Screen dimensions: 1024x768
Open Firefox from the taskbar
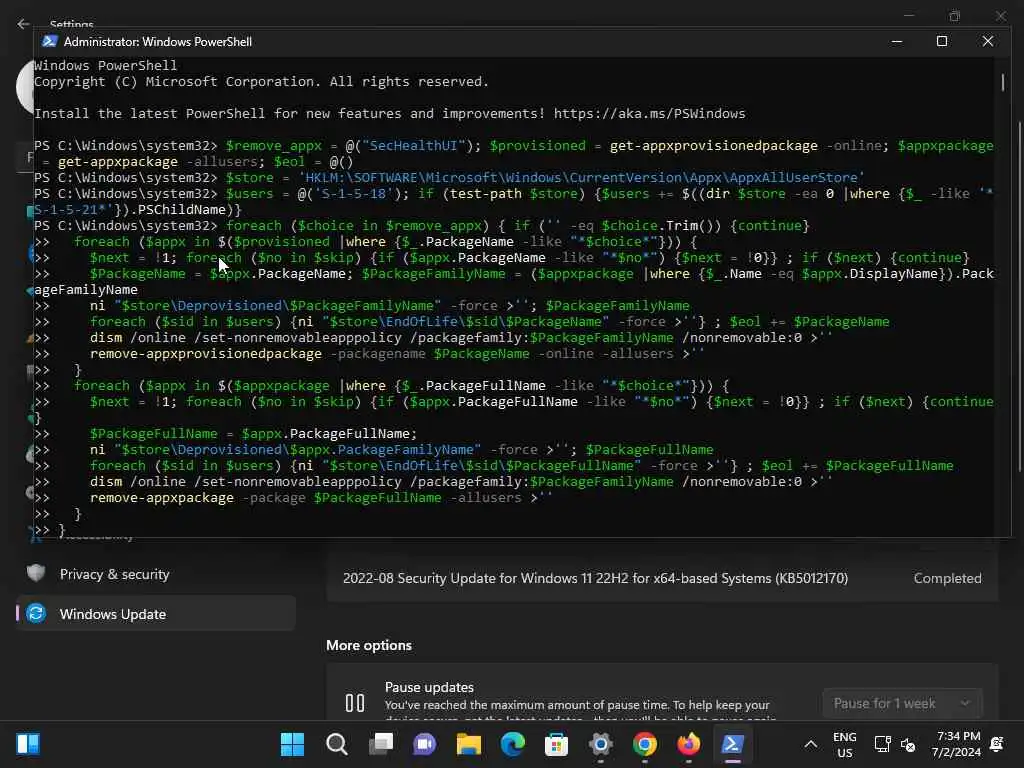pos(688,744)
